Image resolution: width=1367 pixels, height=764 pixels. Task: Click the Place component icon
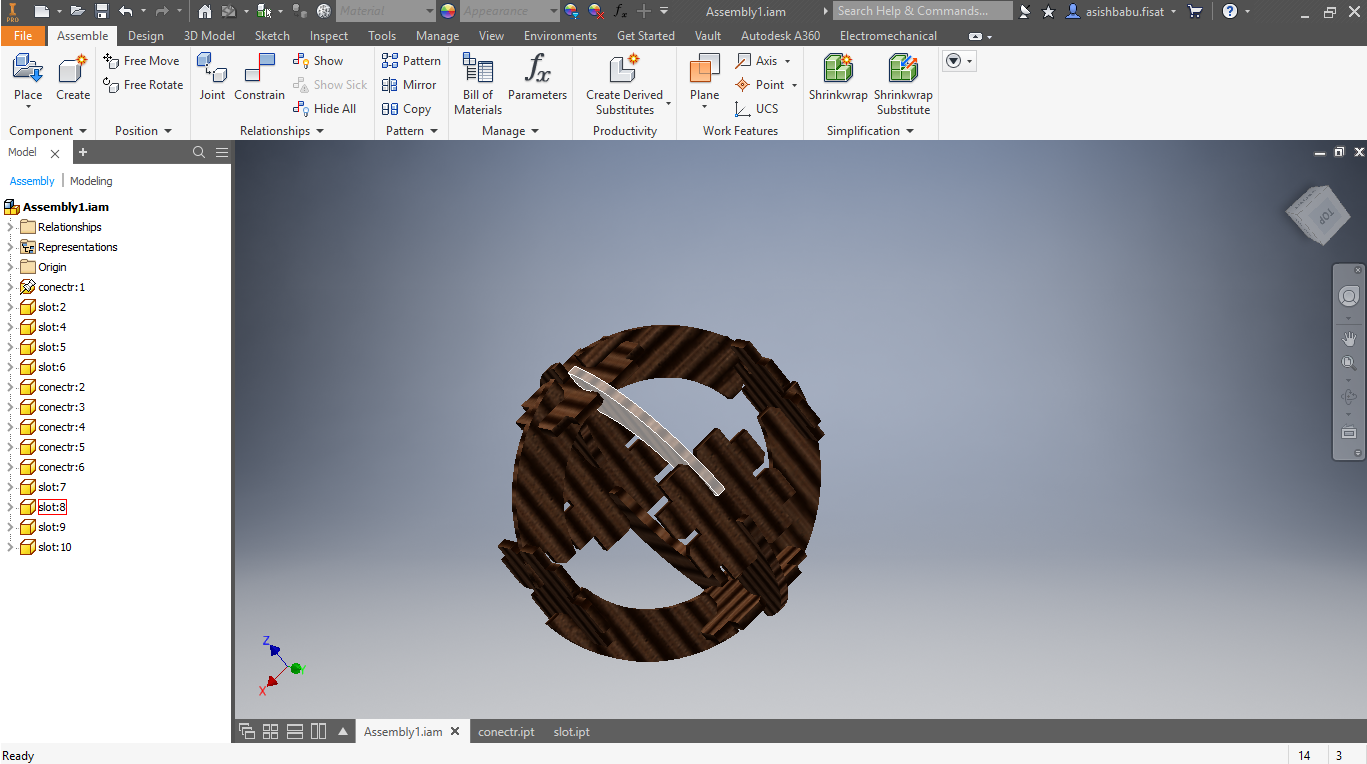(28, 69)
